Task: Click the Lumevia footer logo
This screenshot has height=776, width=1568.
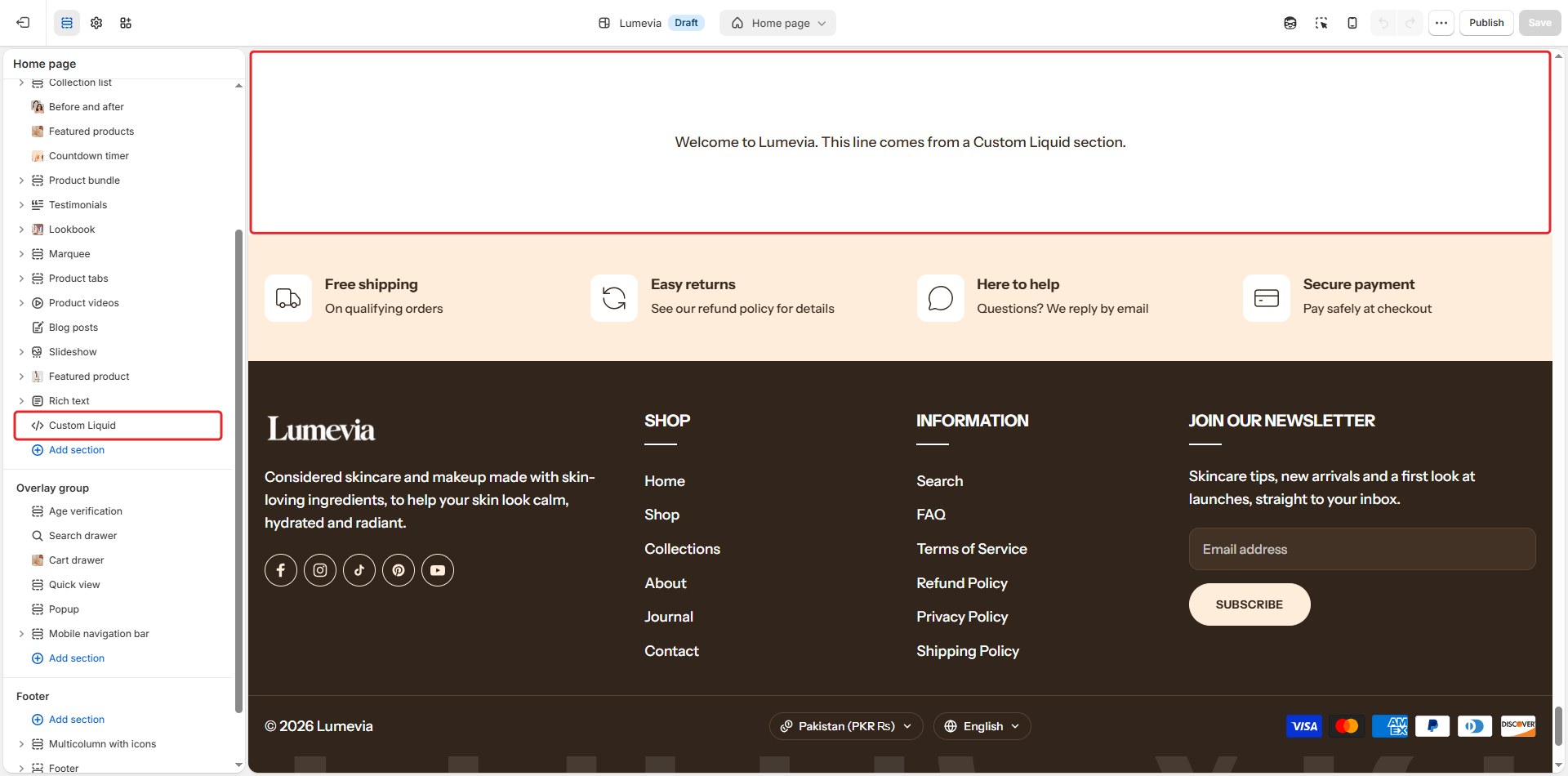Action: pyautogui.click(x=321, y=430)
